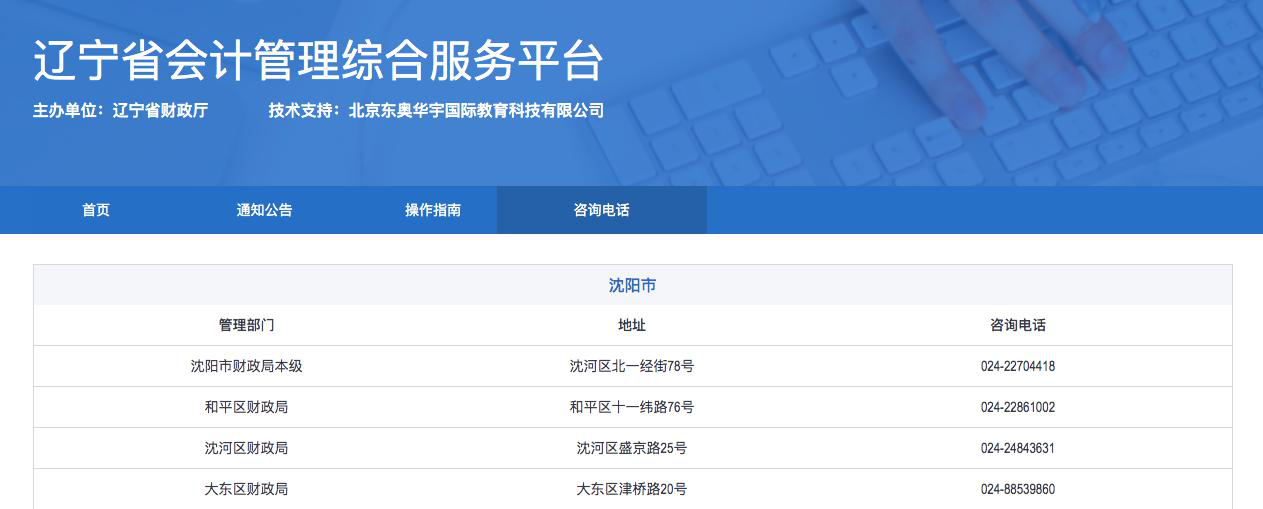Select the 和平区财政局 department cell
The width and height of the screenshot is (1263, 509).
[x=246, y=407]
